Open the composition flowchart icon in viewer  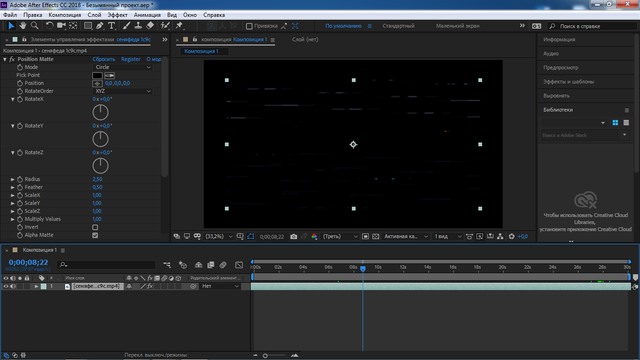[x=500, y=237]
